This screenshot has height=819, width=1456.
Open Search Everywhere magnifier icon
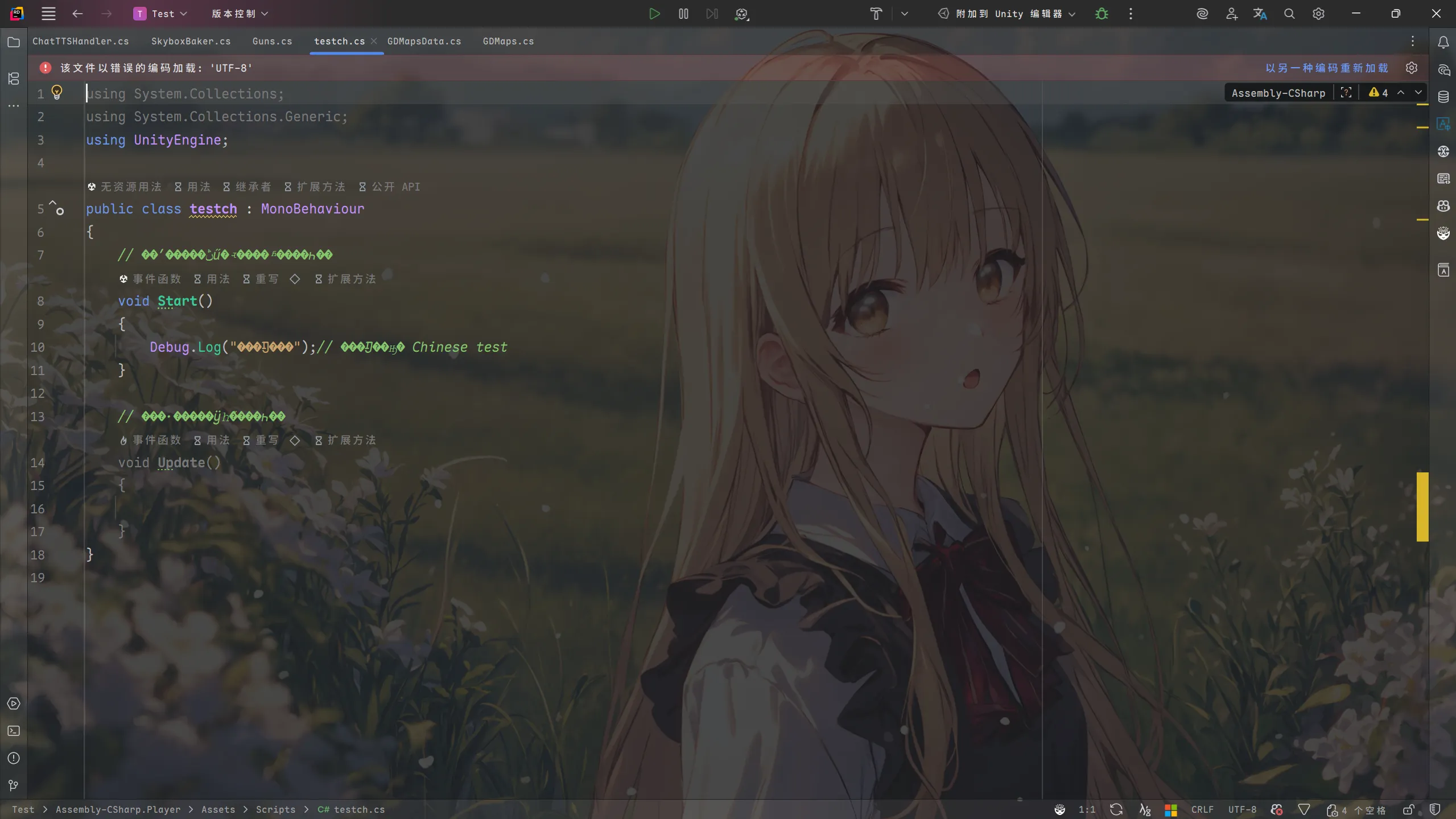click(x=1289, y=14)
